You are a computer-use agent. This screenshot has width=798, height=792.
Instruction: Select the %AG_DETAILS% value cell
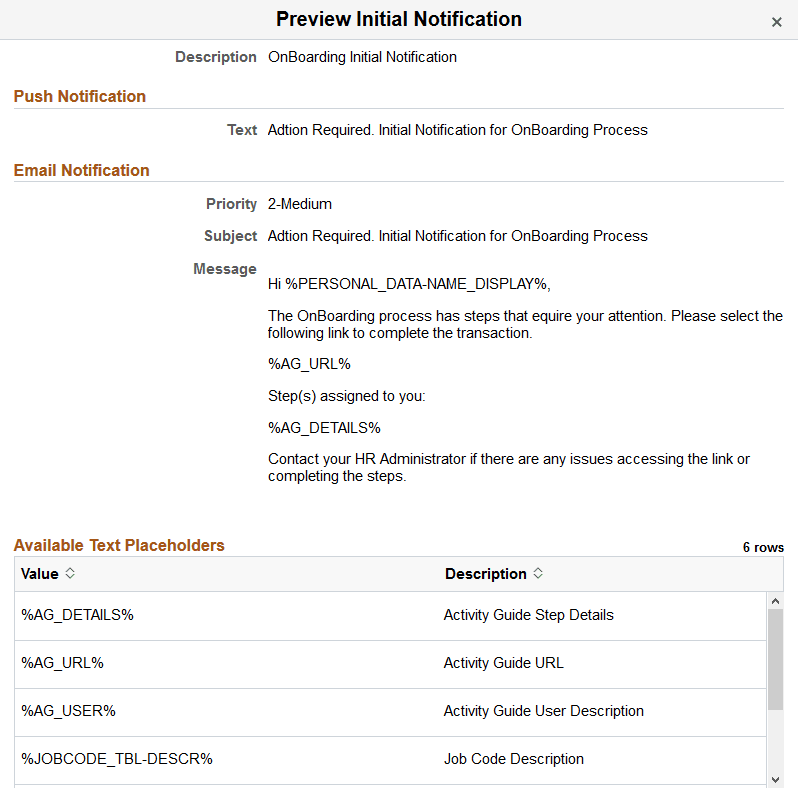coord(77,615)
